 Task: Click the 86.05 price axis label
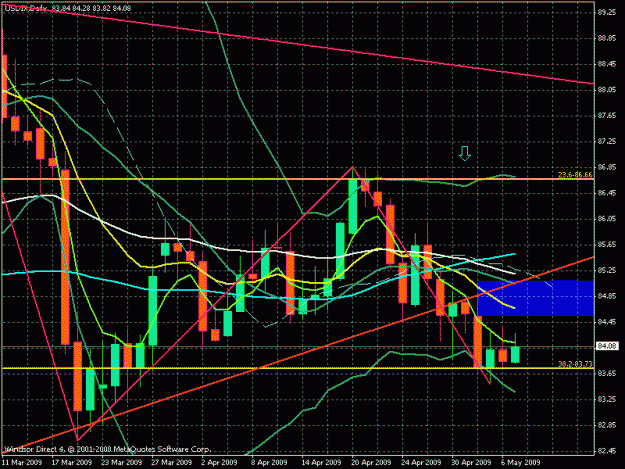pos(607,219)
